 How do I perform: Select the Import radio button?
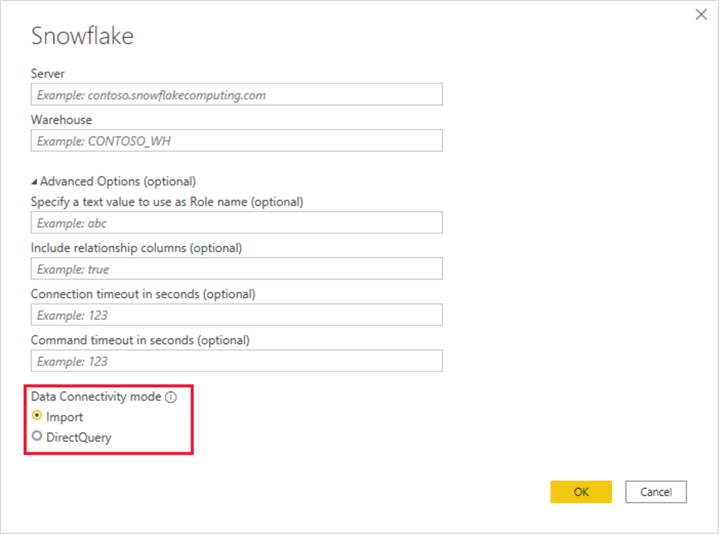pyautogui.click(x=37, y=416)
